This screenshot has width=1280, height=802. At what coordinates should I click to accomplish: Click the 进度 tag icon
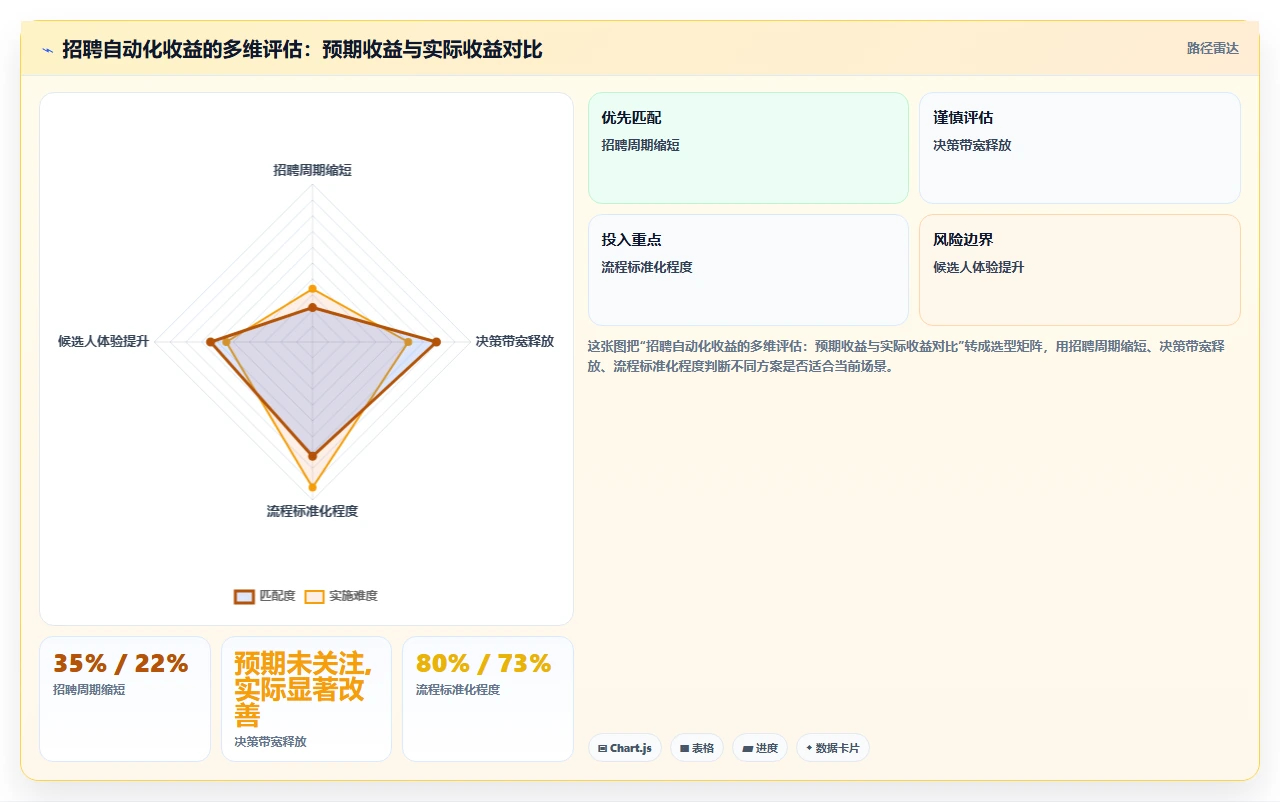tap(747, 748)
